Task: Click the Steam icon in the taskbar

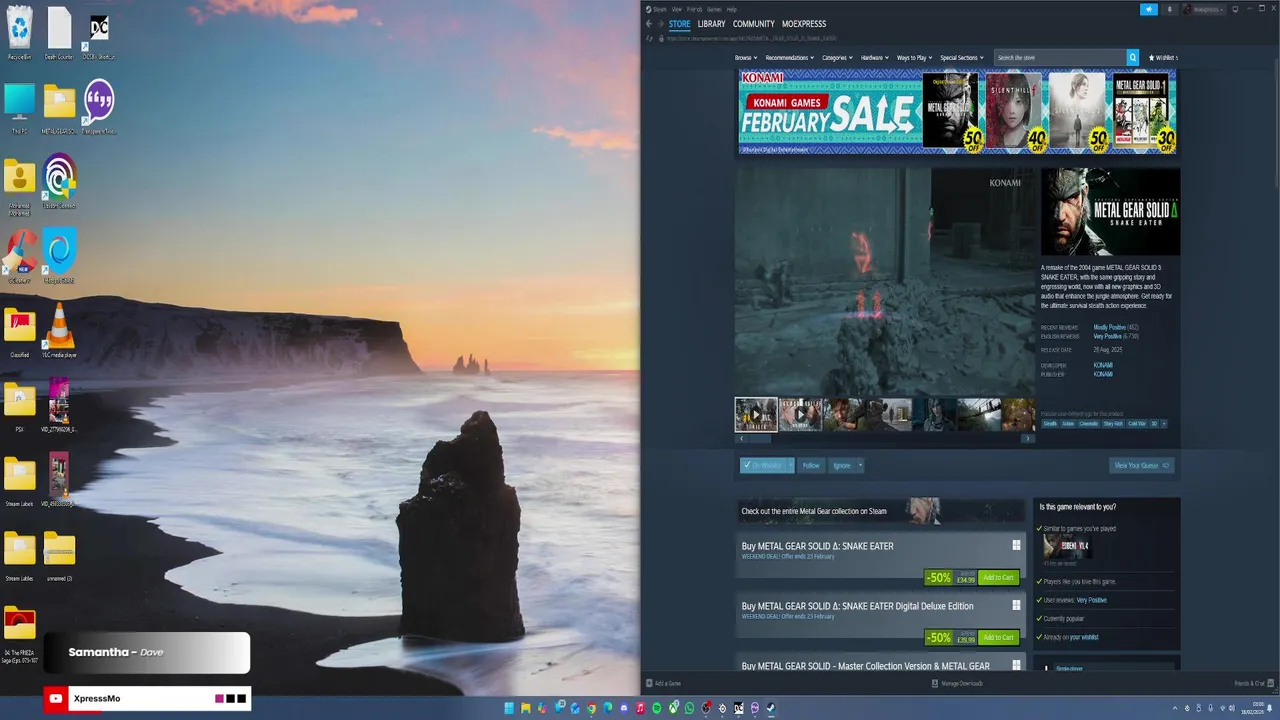Action: (x=771, y=708)
